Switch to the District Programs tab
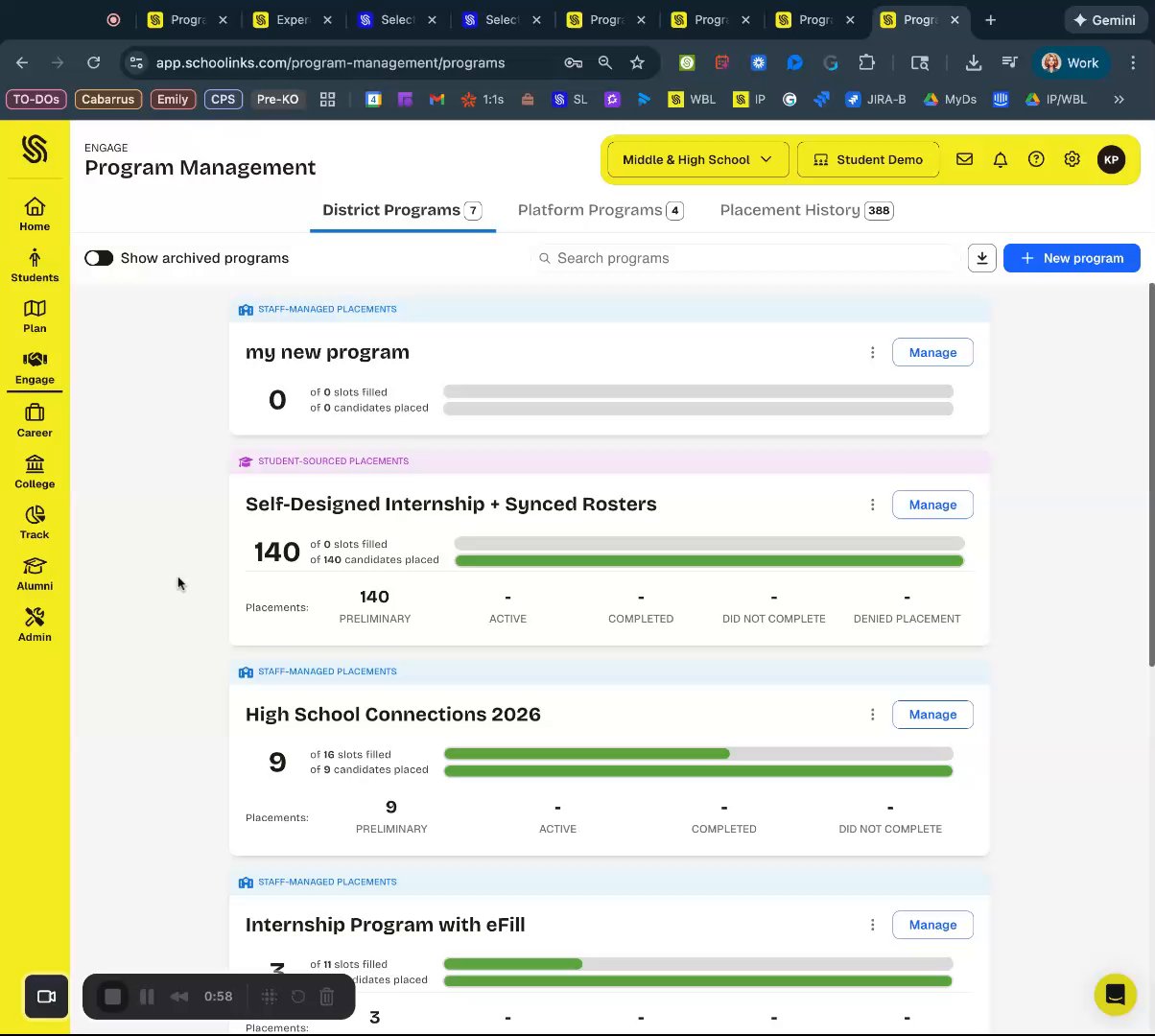This screenshot has height=1036, width=1155. point(402,210)
